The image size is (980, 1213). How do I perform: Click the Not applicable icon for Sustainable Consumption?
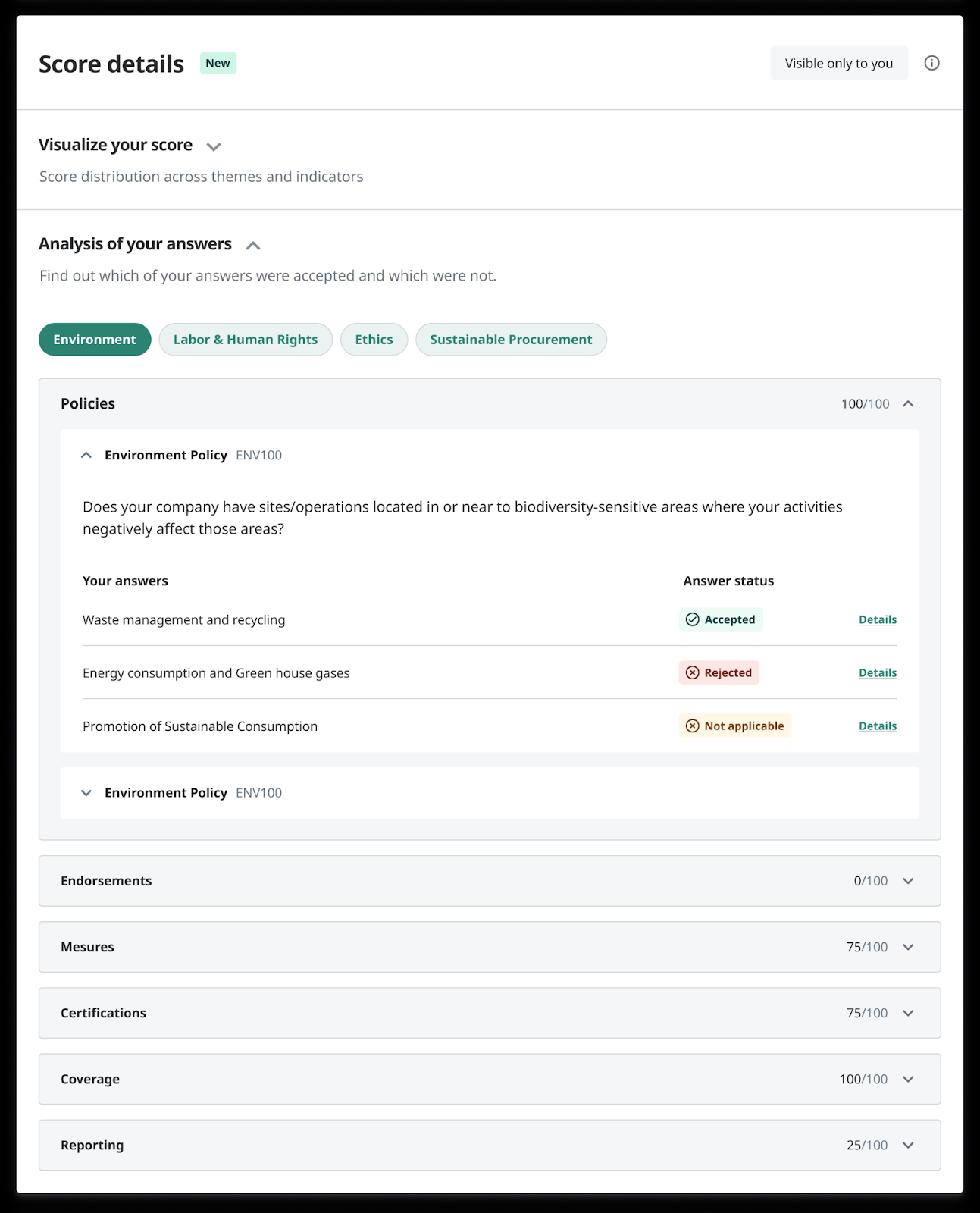(x=692, y=726)
